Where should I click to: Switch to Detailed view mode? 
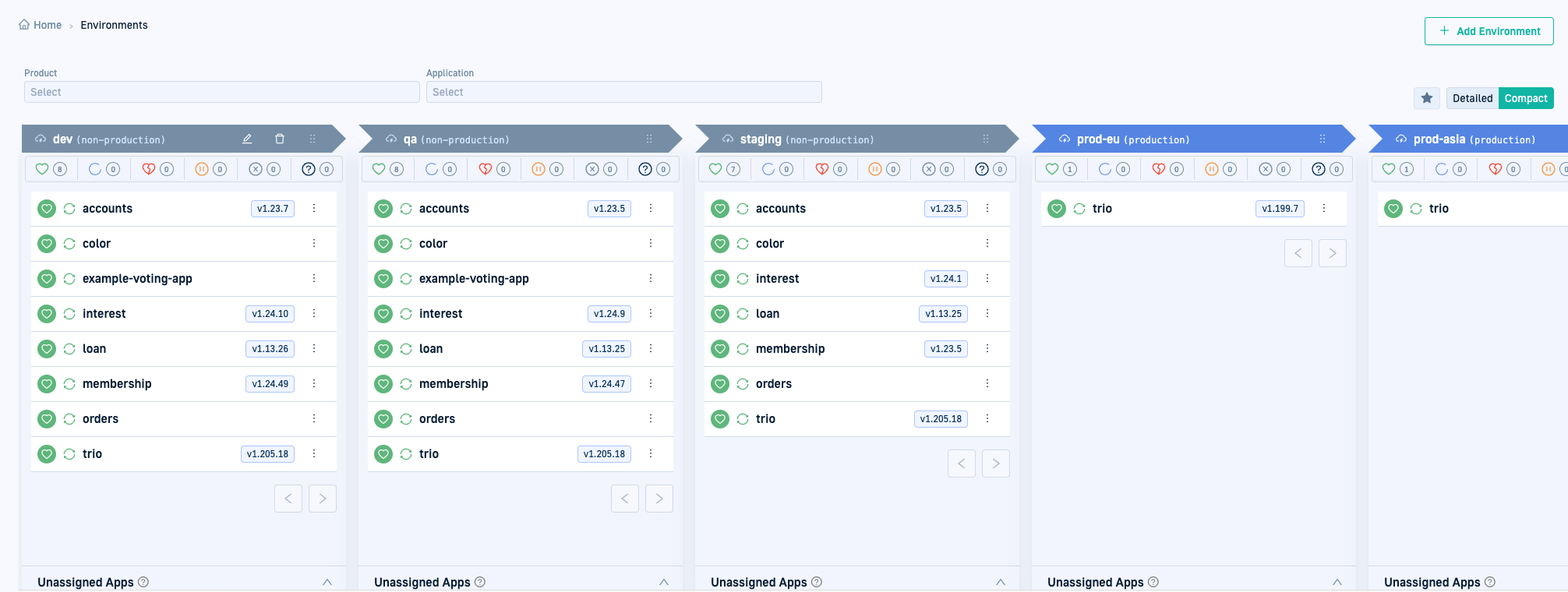pos(1472,98)
